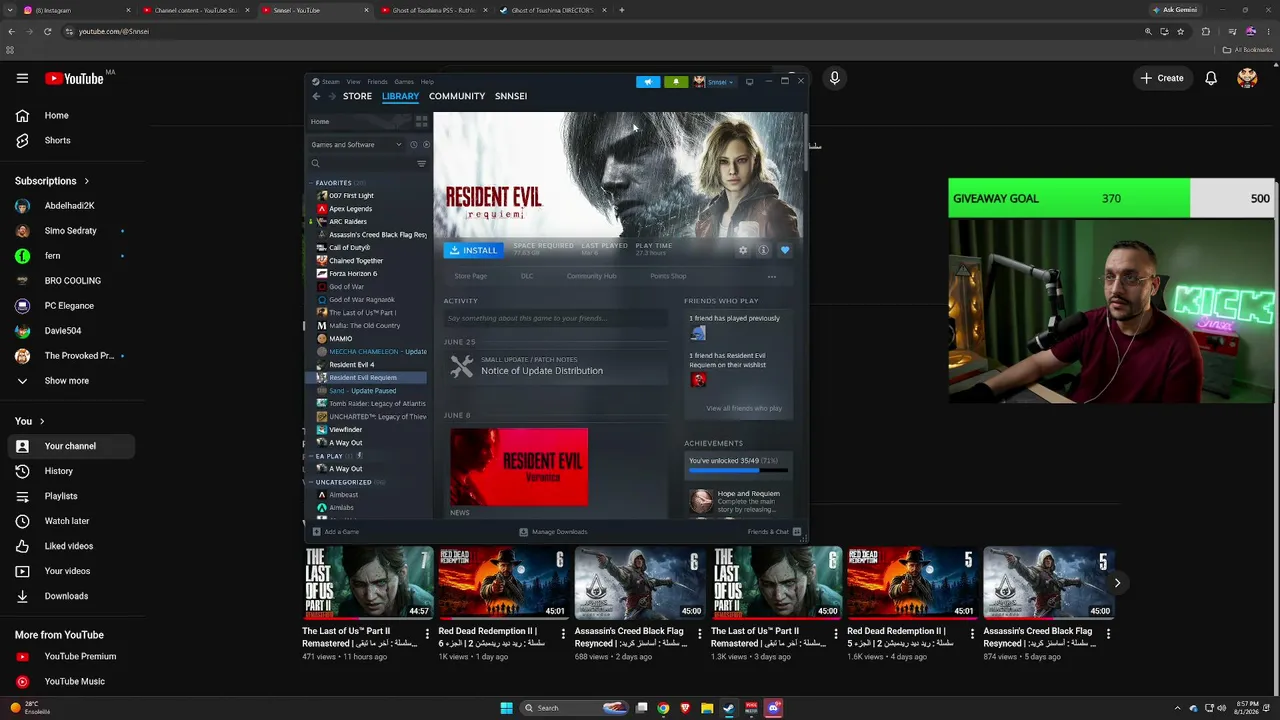Open the Friends menu in Steam
The height and width of the screenshot is (720, 1280).
(377, 82)
